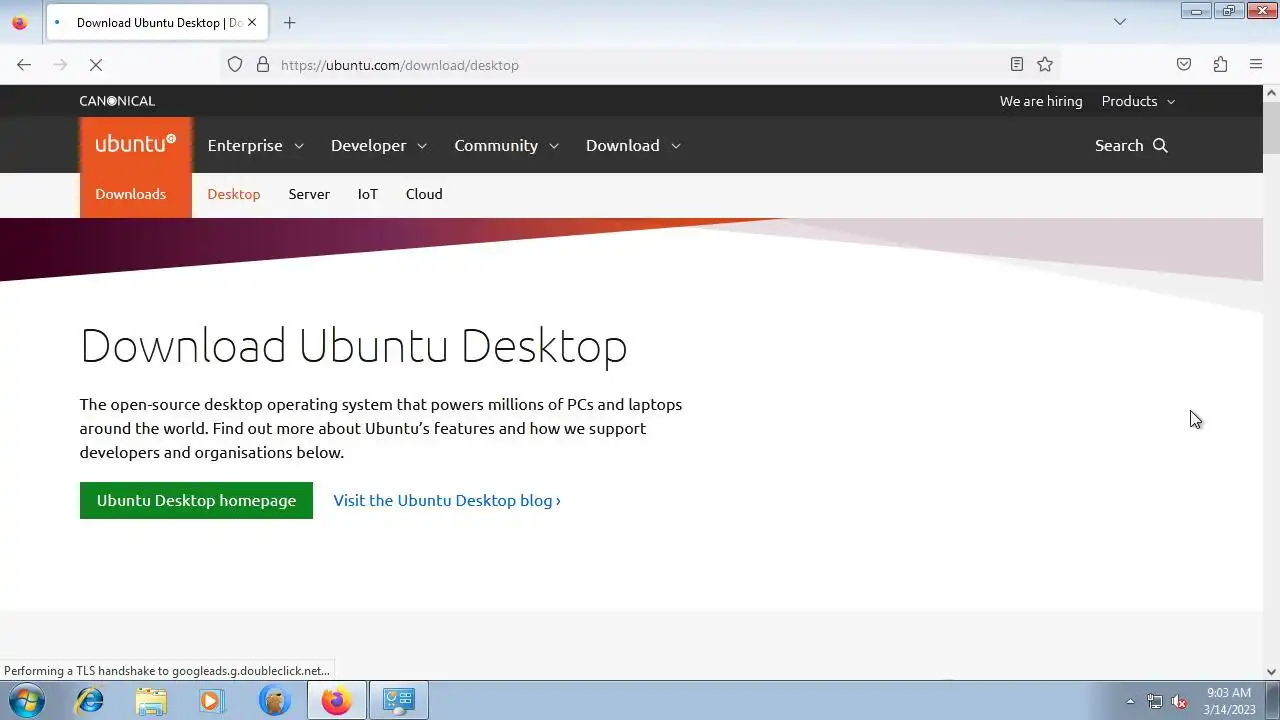Click the Firefox taskbar icon
The height and width of the screenshot is (720, 1280).
[x=336, y=701]
